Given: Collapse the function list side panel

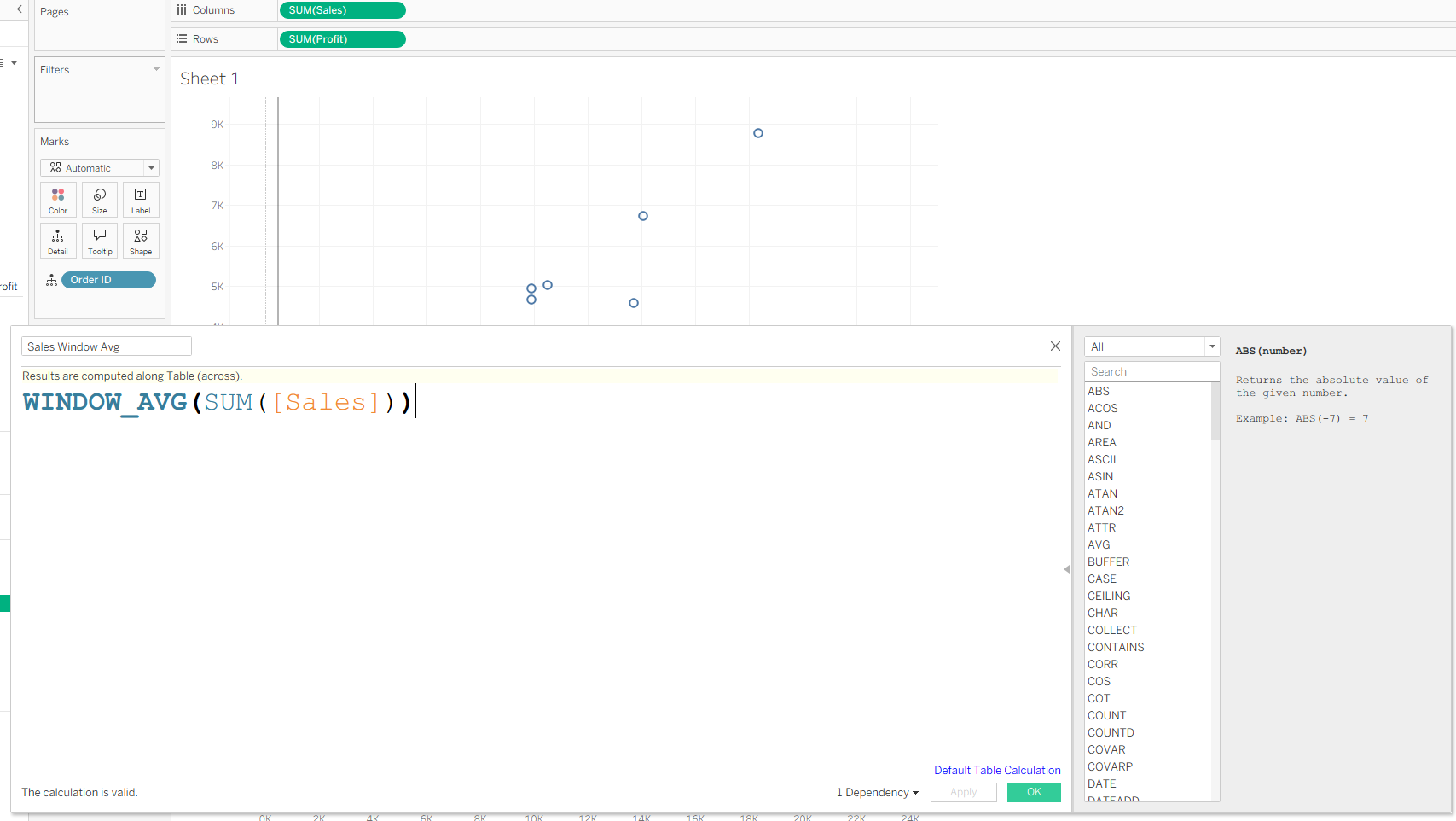Looking at the screenshot, I should (1066, 569).
